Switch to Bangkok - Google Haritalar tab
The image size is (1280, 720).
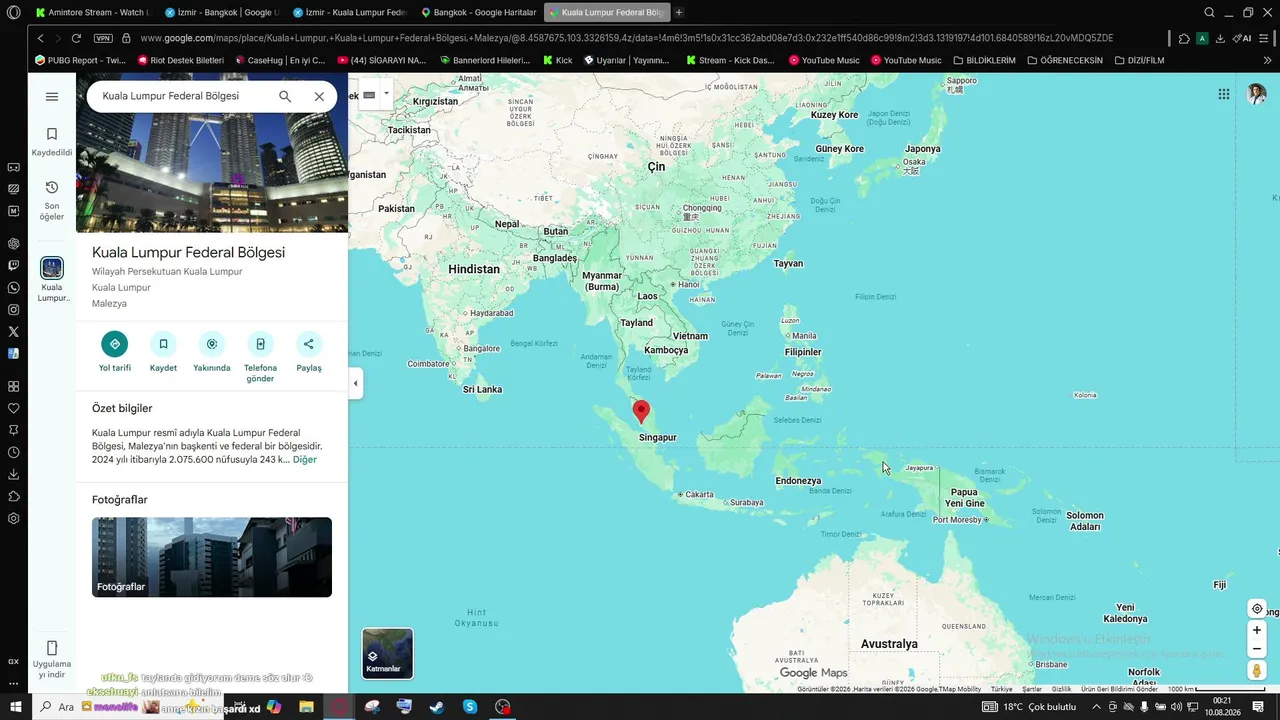pyautogui.click(x=479, y=13)
